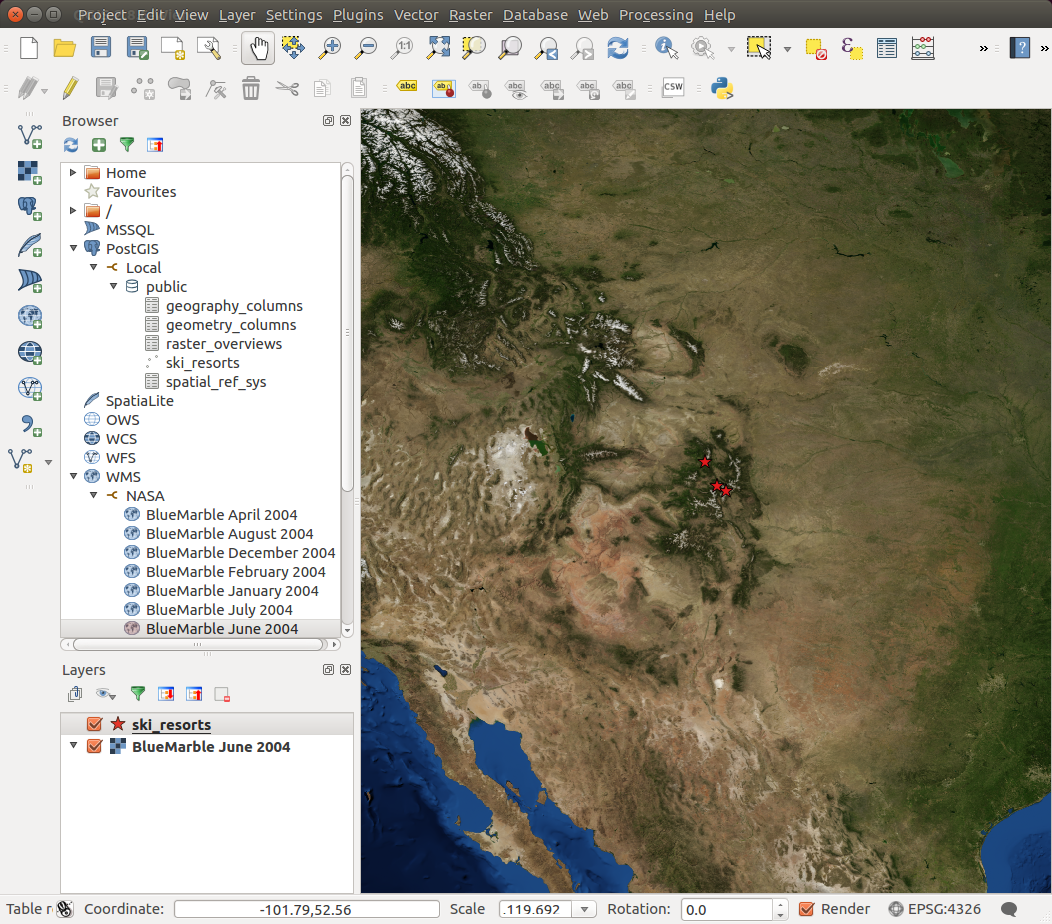The width and height of the screenshot is (1052, 924).
Task: Click the Coordinate input field
Action: coord(306,909)
